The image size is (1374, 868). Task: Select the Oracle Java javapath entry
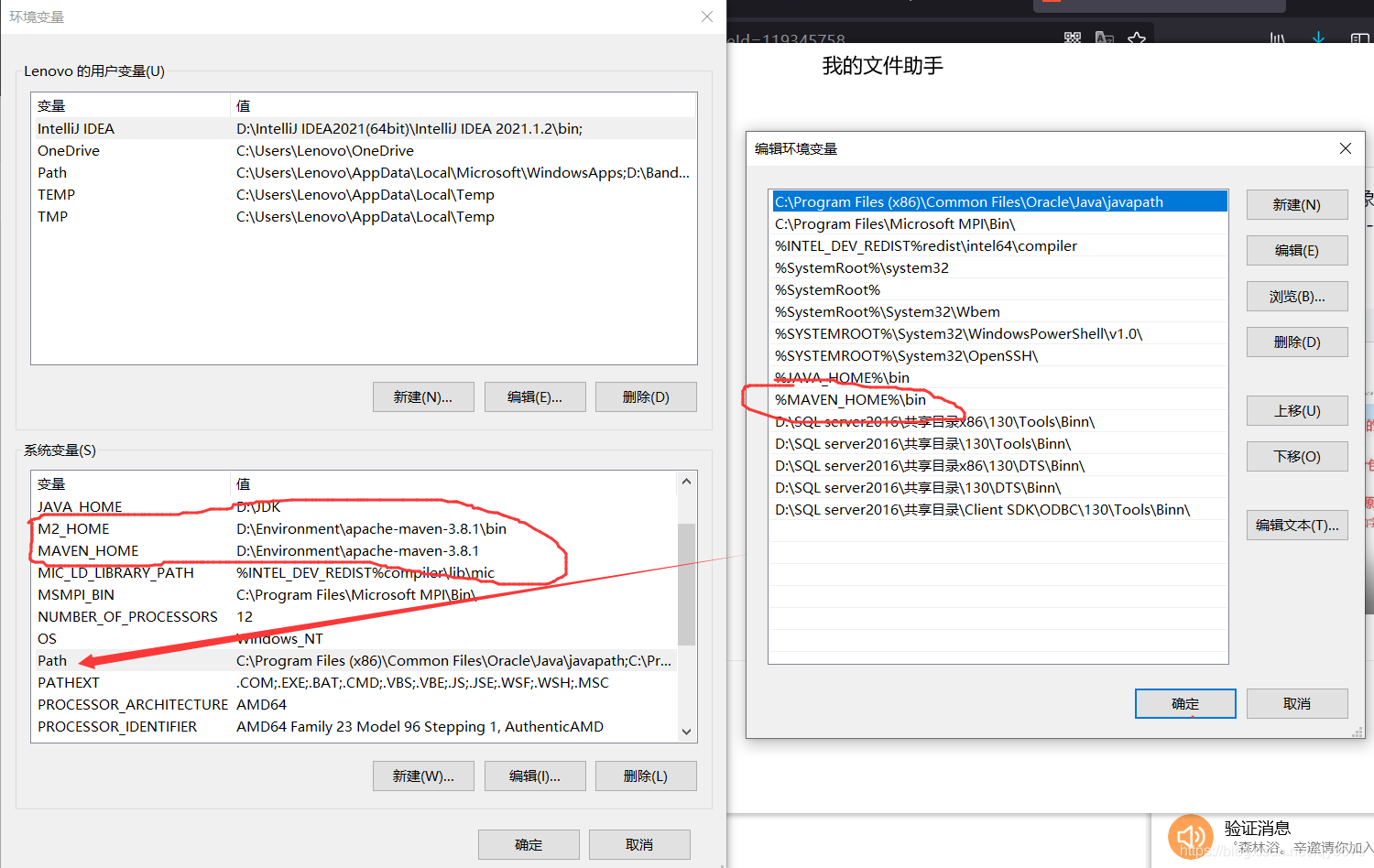coord(998,201)
